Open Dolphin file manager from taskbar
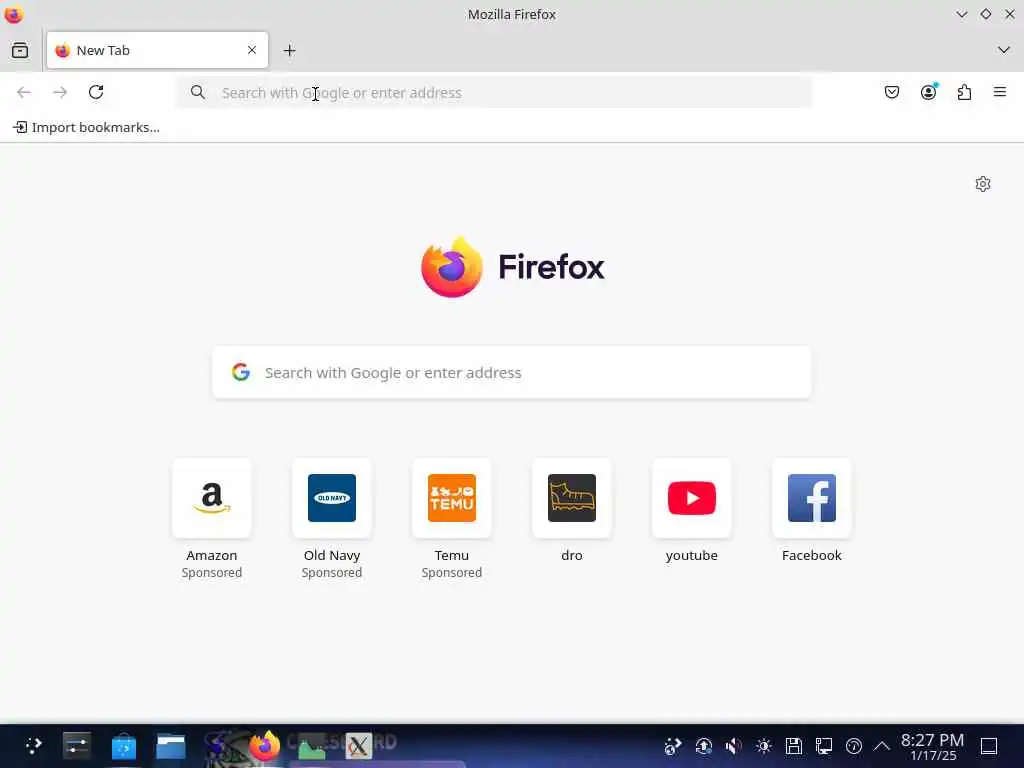The width and height of the screenshot is (1024, 768). pos(171,746)
